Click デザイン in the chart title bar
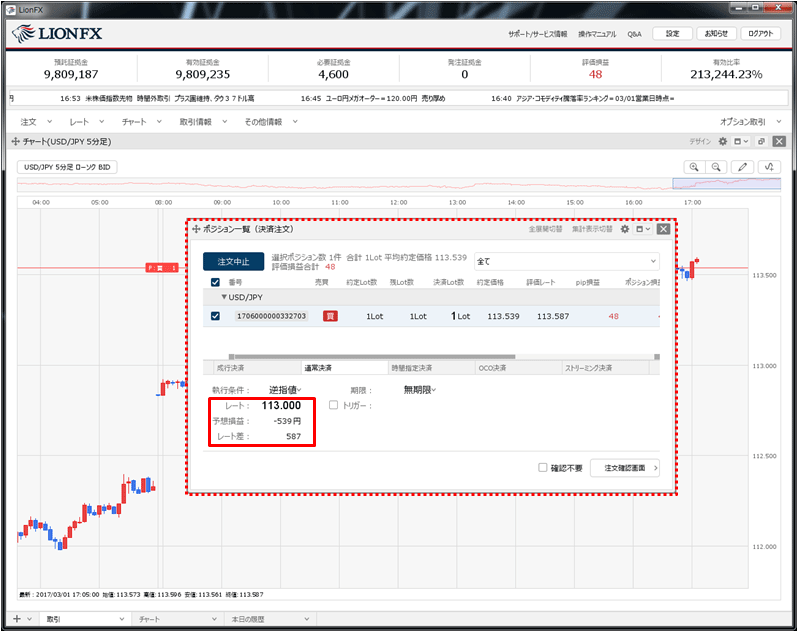 click(700, 141)
